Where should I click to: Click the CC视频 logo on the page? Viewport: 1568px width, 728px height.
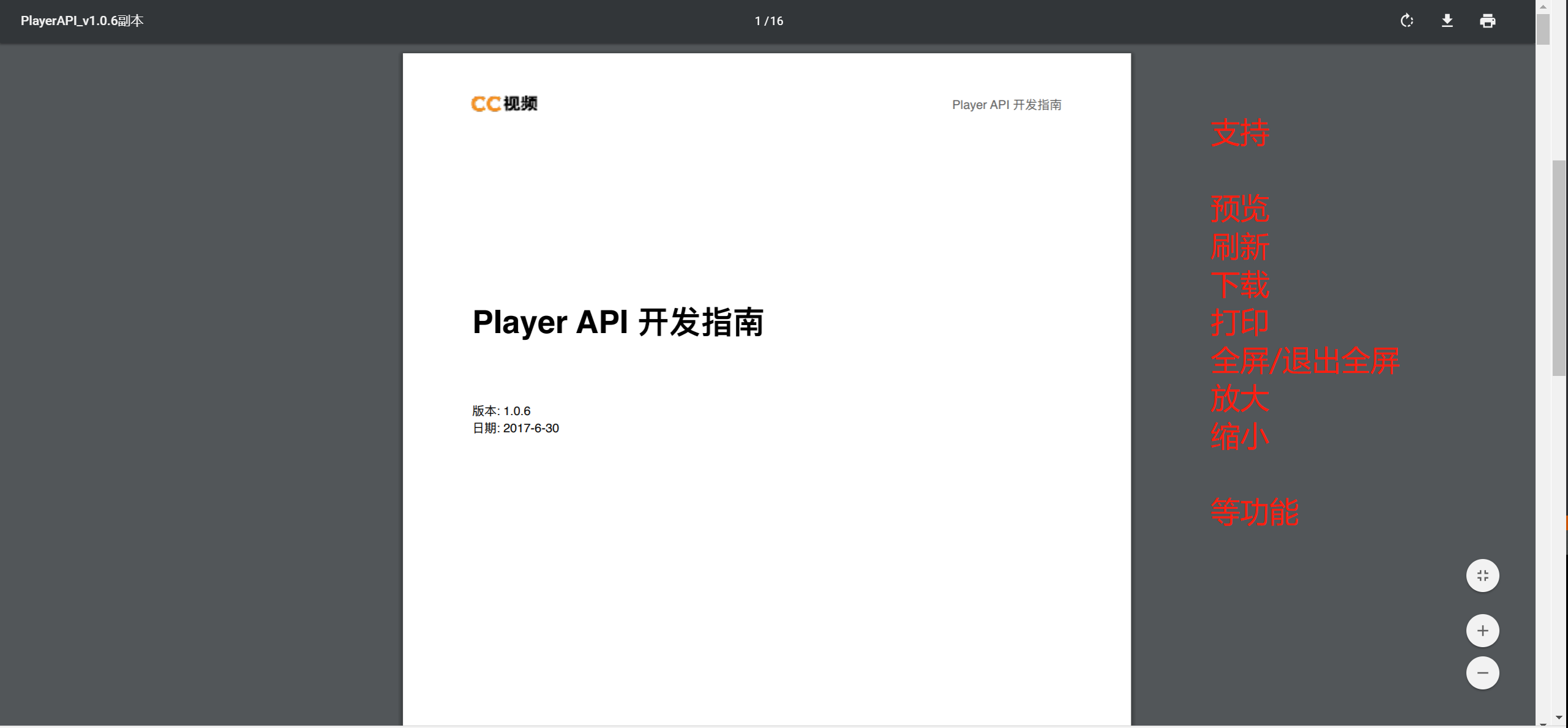504,103
